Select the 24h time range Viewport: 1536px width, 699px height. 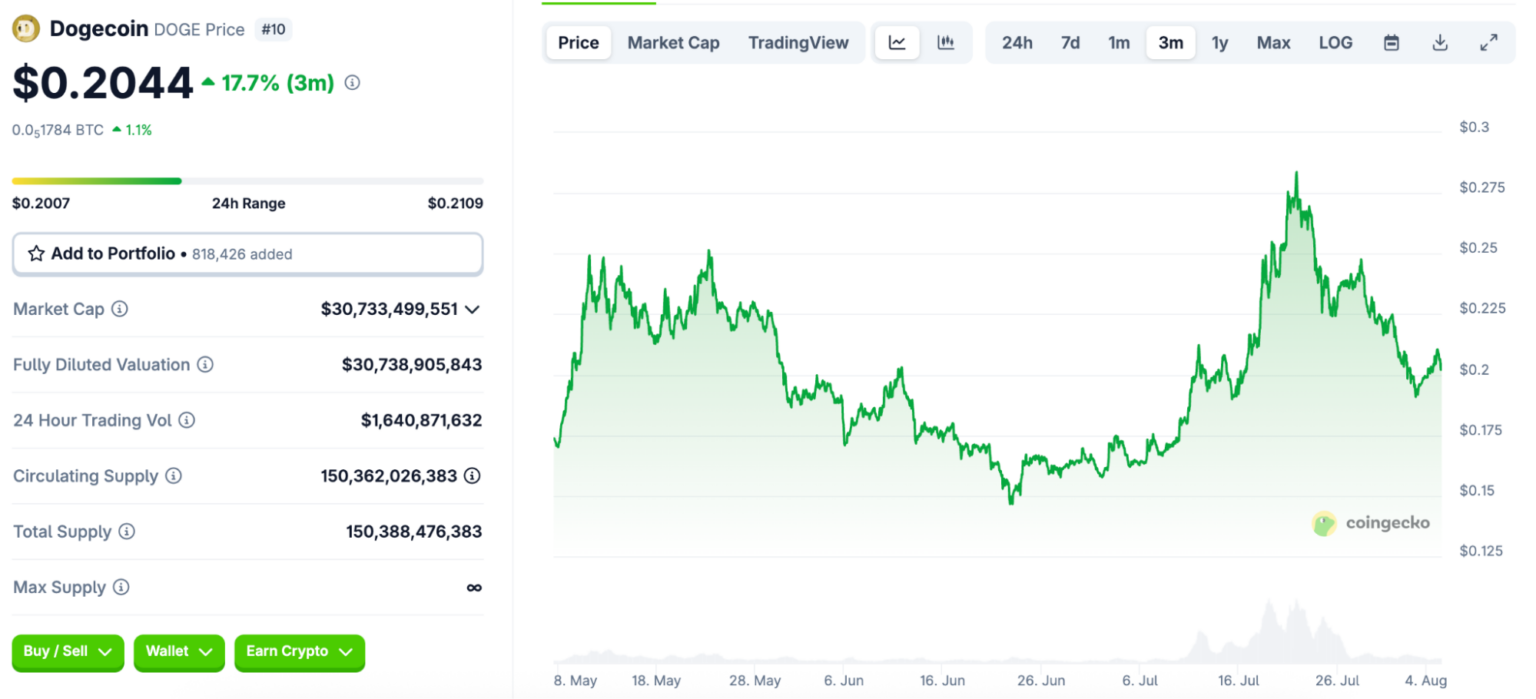1017,43
